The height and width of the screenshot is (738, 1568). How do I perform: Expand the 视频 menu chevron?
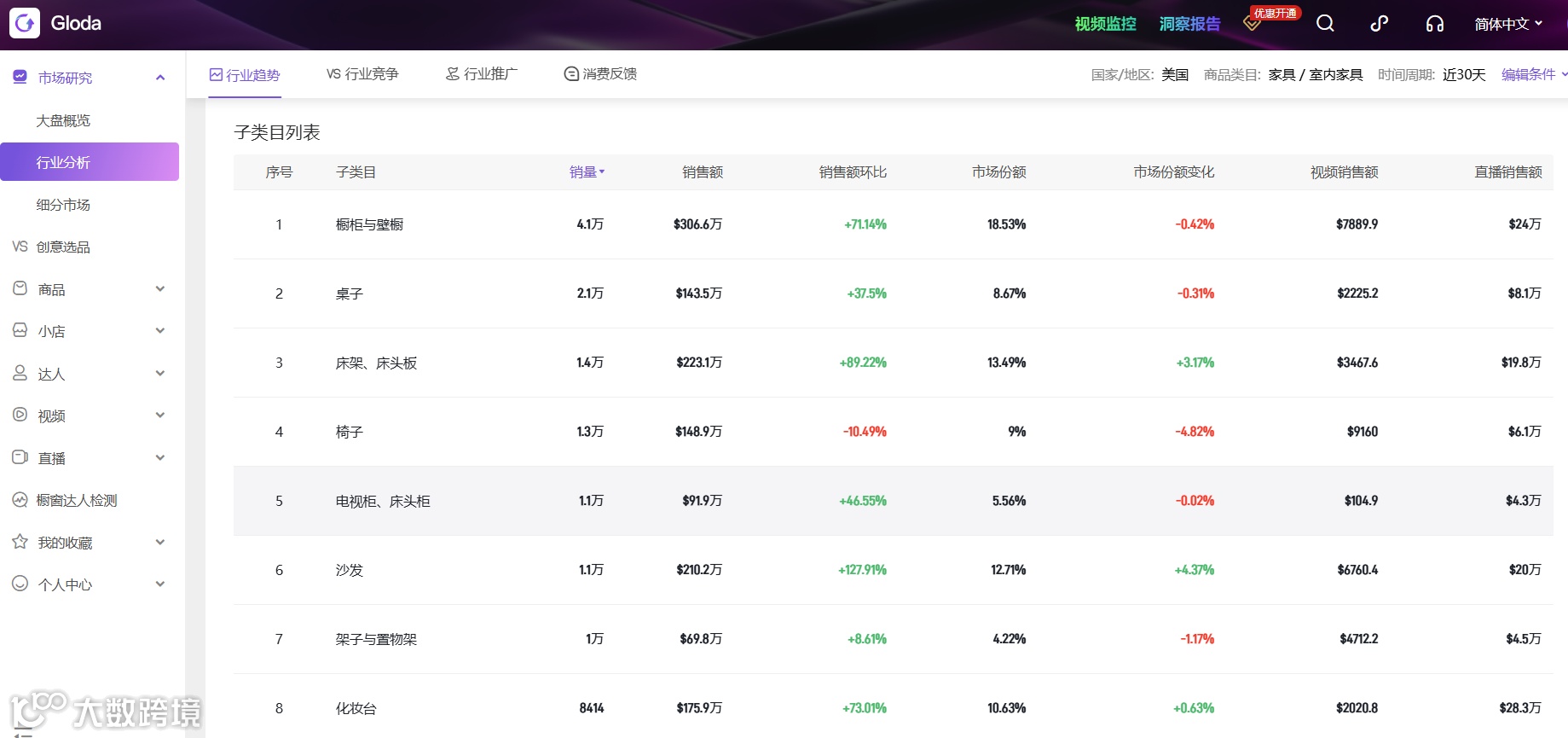pos(160,415)
